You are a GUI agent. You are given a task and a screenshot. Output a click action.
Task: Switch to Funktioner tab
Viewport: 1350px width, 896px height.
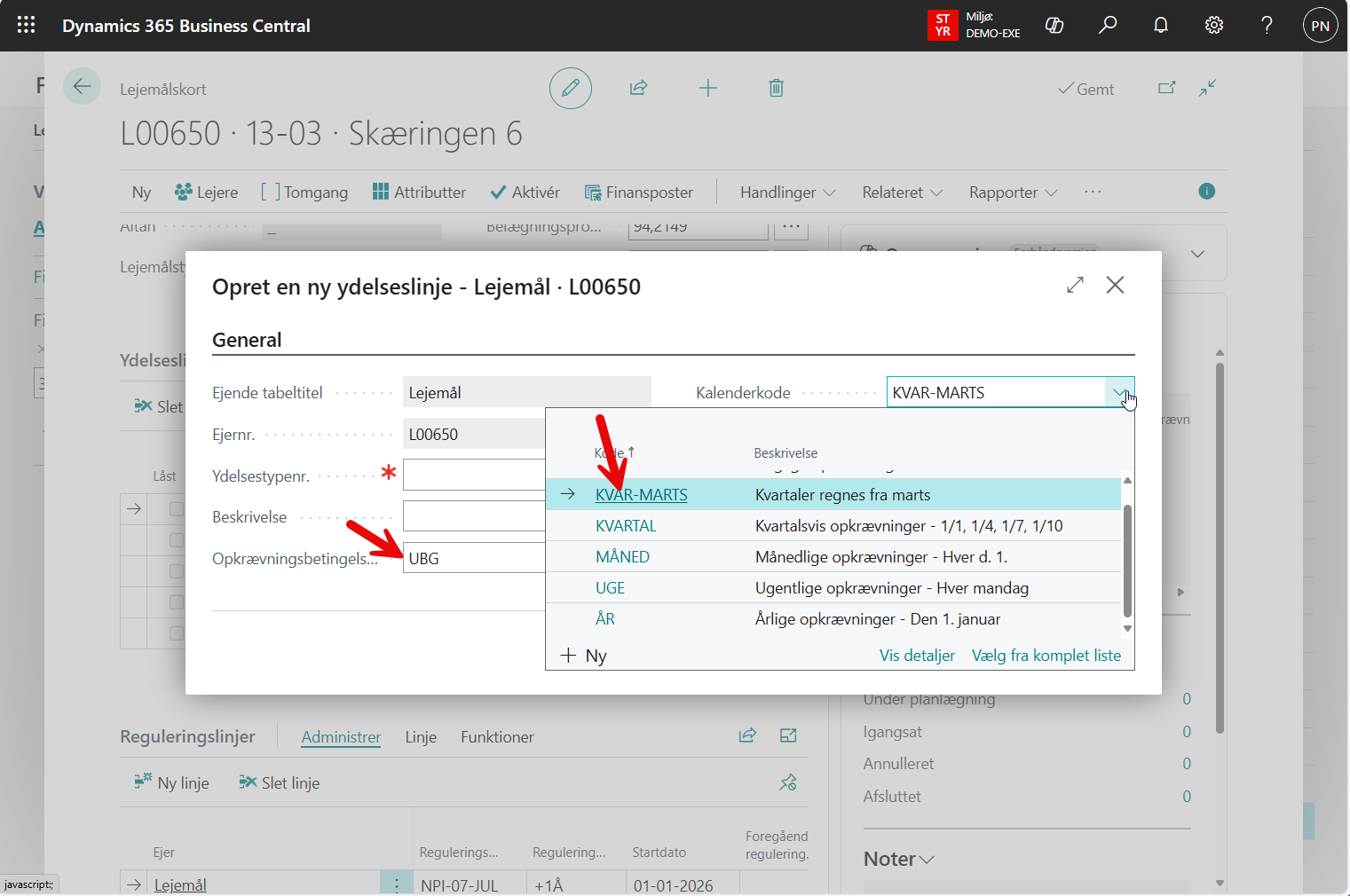coord(497,737)
